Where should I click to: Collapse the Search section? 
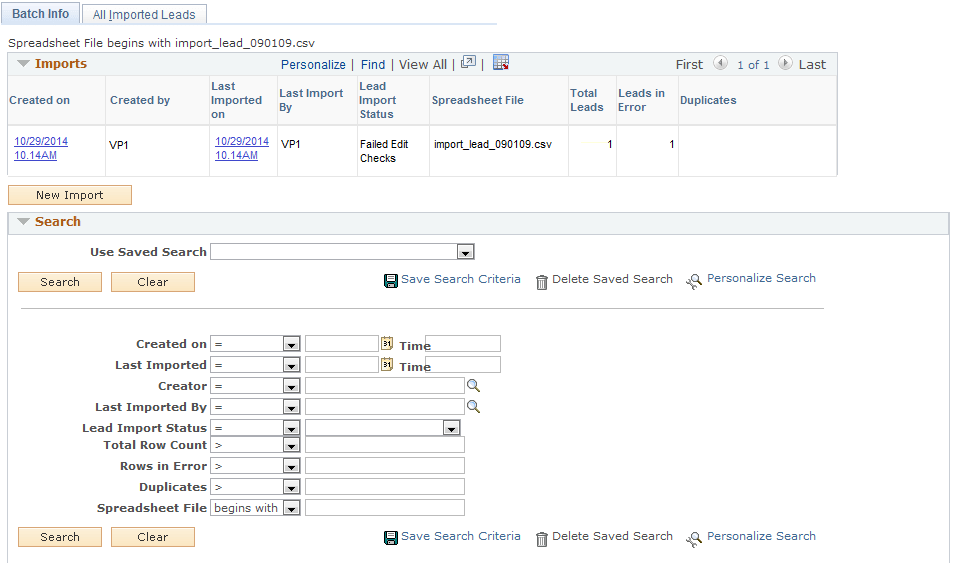[23, 221]
